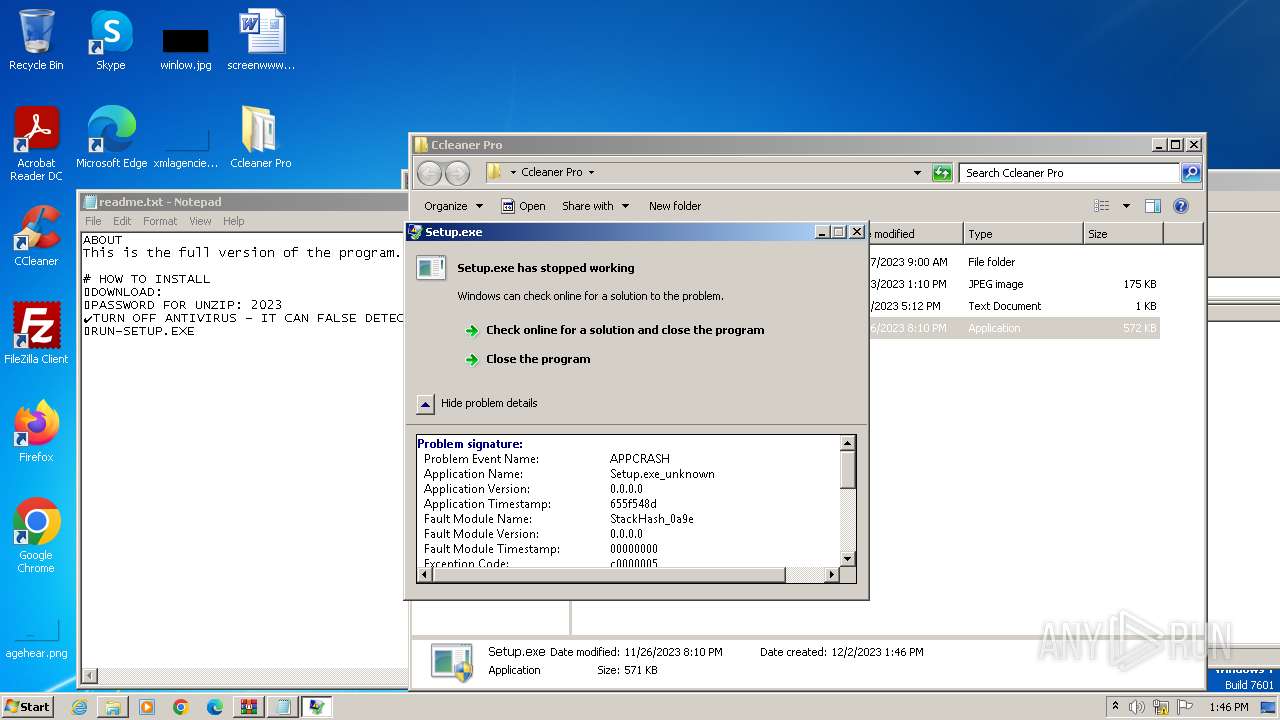Open Notepad Edit menu

(122, 221)
